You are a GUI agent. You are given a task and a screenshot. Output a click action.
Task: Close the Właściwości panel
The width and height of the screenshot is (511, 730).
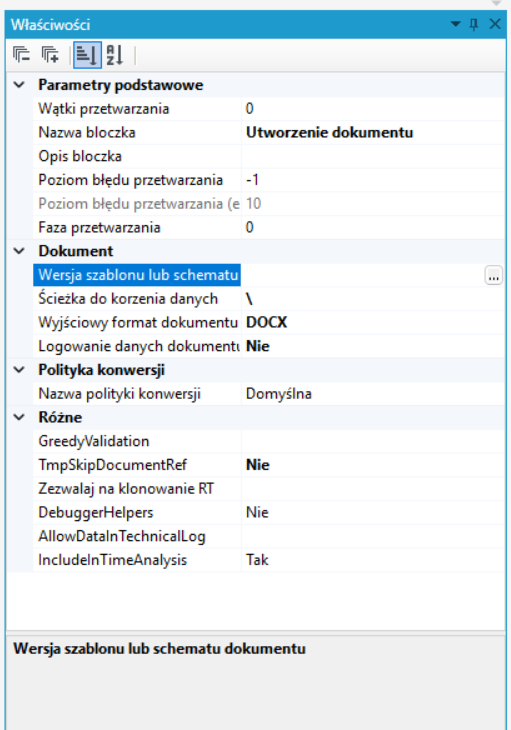(495, 24)
